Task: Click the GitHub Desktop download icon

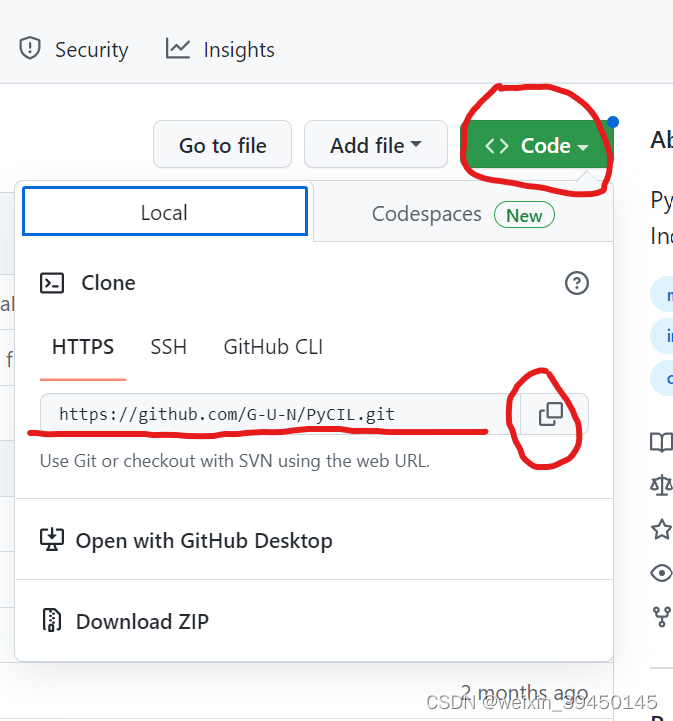Action: [51, 539]
